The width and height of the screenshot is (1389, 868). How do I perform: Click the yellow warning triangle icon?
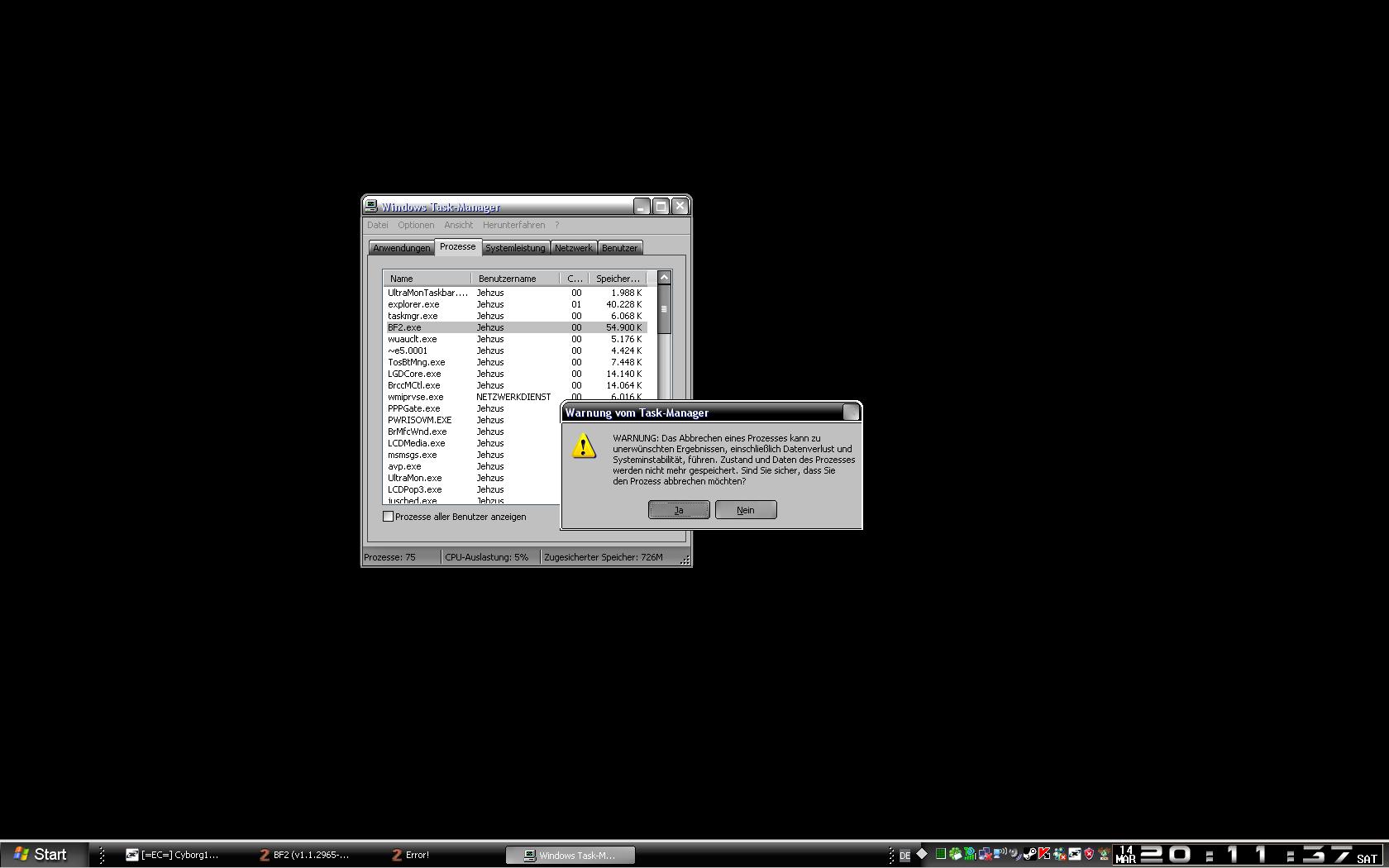[584, 446]
